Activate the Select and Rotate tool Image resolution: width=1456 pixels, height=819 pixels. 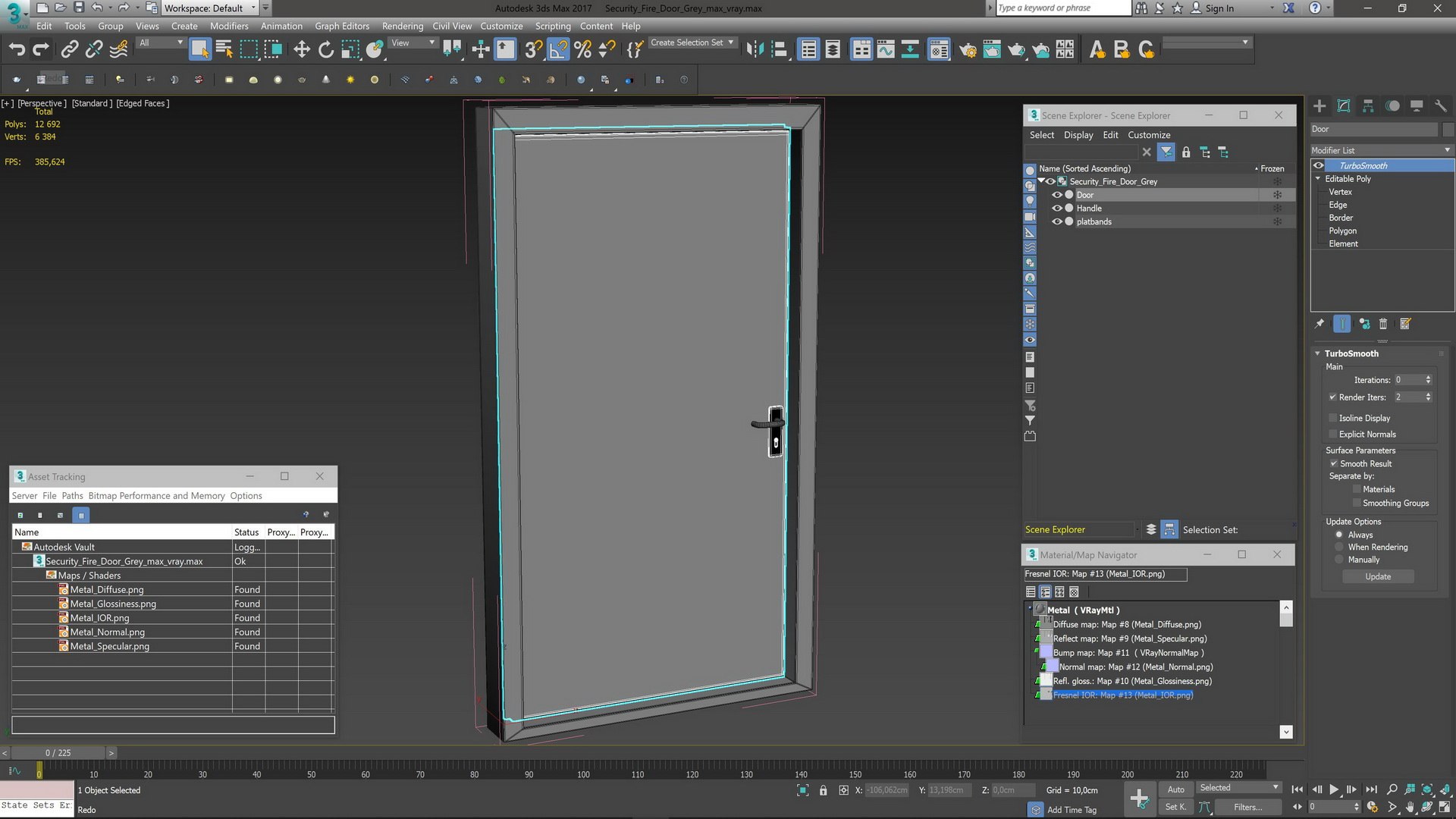tap(326, 50)
